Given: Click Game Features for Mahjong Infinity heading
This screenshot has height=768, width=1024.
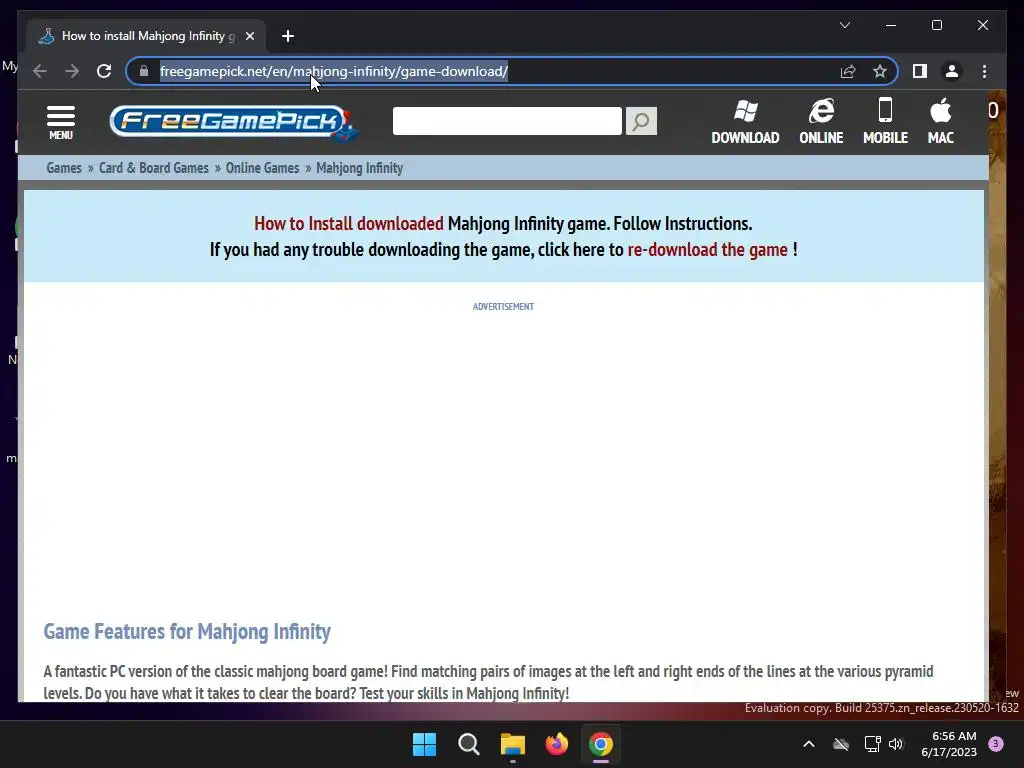Looking at the screenshot, I should pyautogui.click(x=187, y=632).
